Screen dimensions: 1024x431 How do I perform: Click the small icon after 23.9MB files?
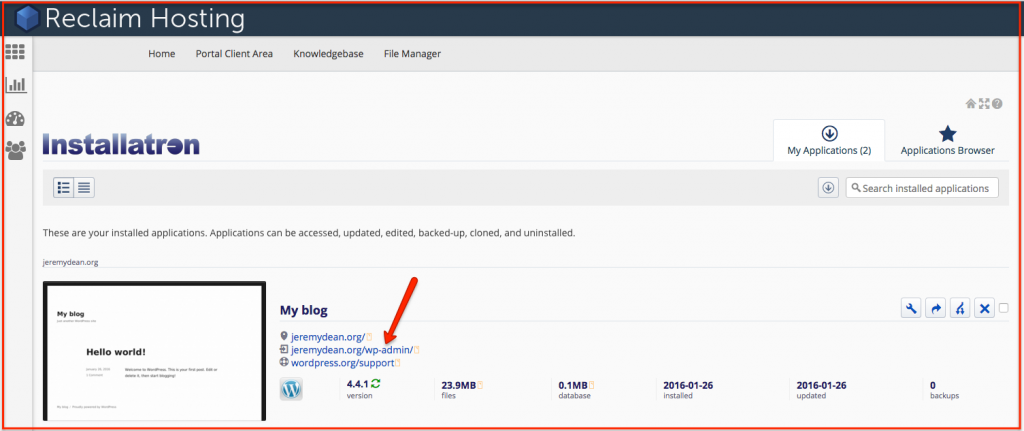click(x=481, y=385)
